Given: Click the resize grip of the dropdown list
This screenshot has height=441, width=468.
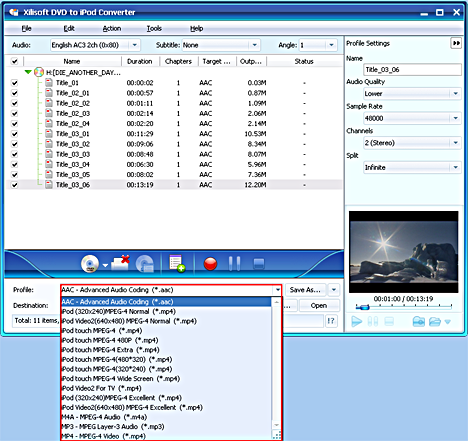Looking at the screenshot, I should [277, 435].
